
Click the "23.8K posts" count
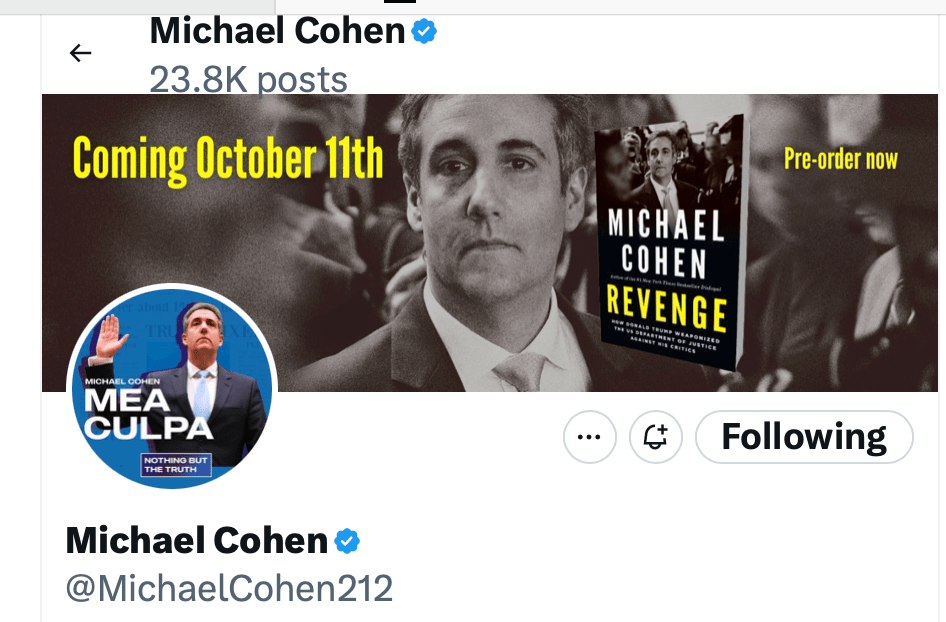248,79
